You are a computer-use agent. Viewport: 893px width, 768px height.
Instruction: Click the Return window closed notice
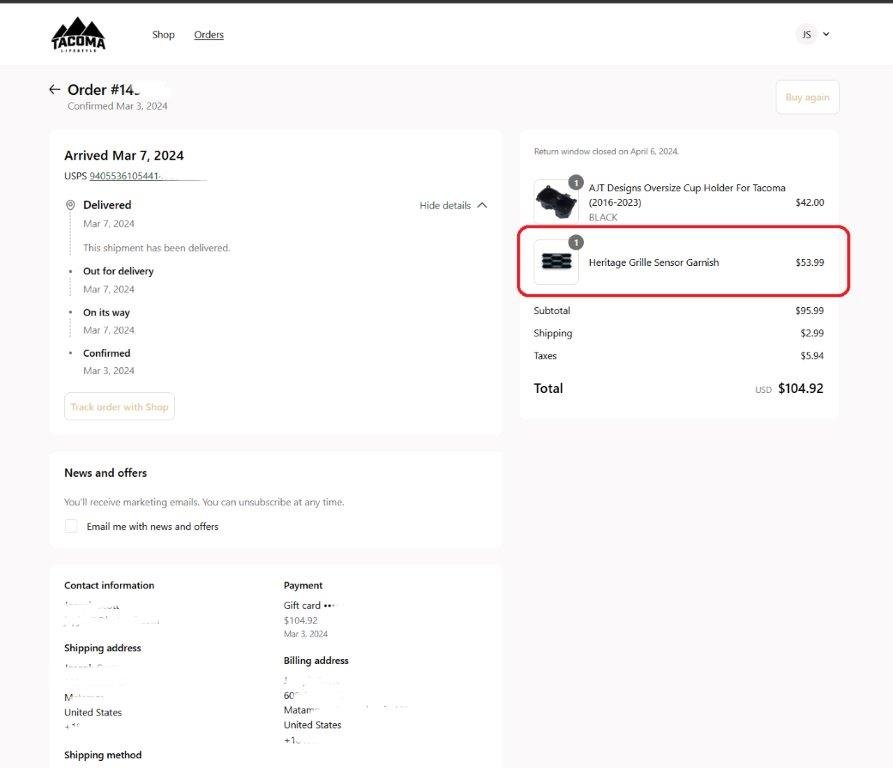tap(606, 151)
